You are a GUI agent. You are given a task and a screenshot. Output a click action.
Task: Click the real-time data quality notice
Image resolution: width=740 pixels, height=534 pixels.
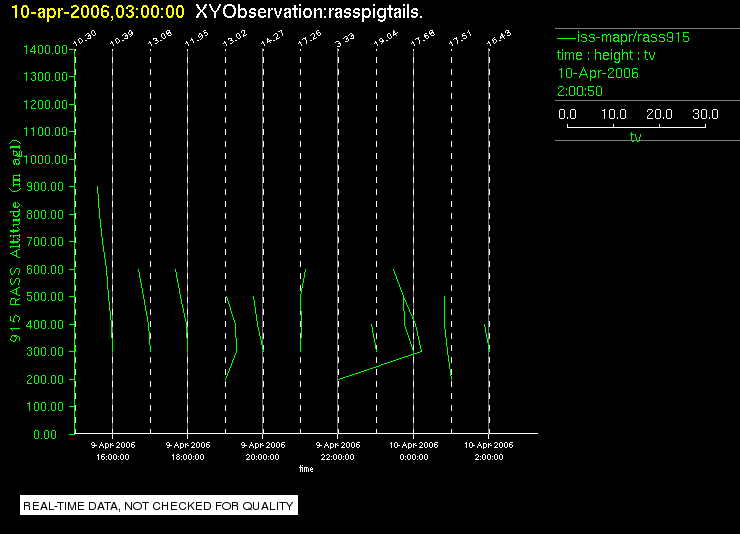pos(159,506)
